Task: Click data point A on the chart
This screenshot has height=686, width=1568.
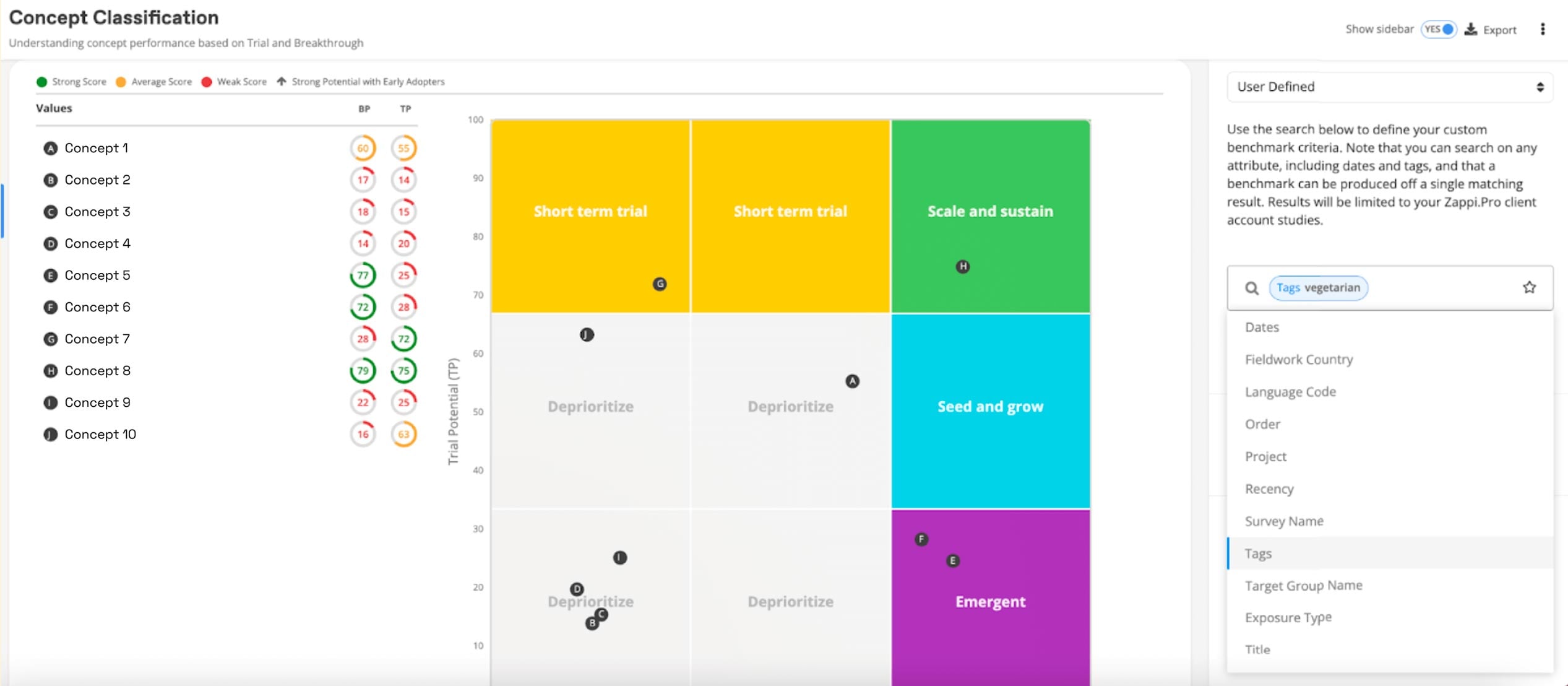Action: click(852, 381)
